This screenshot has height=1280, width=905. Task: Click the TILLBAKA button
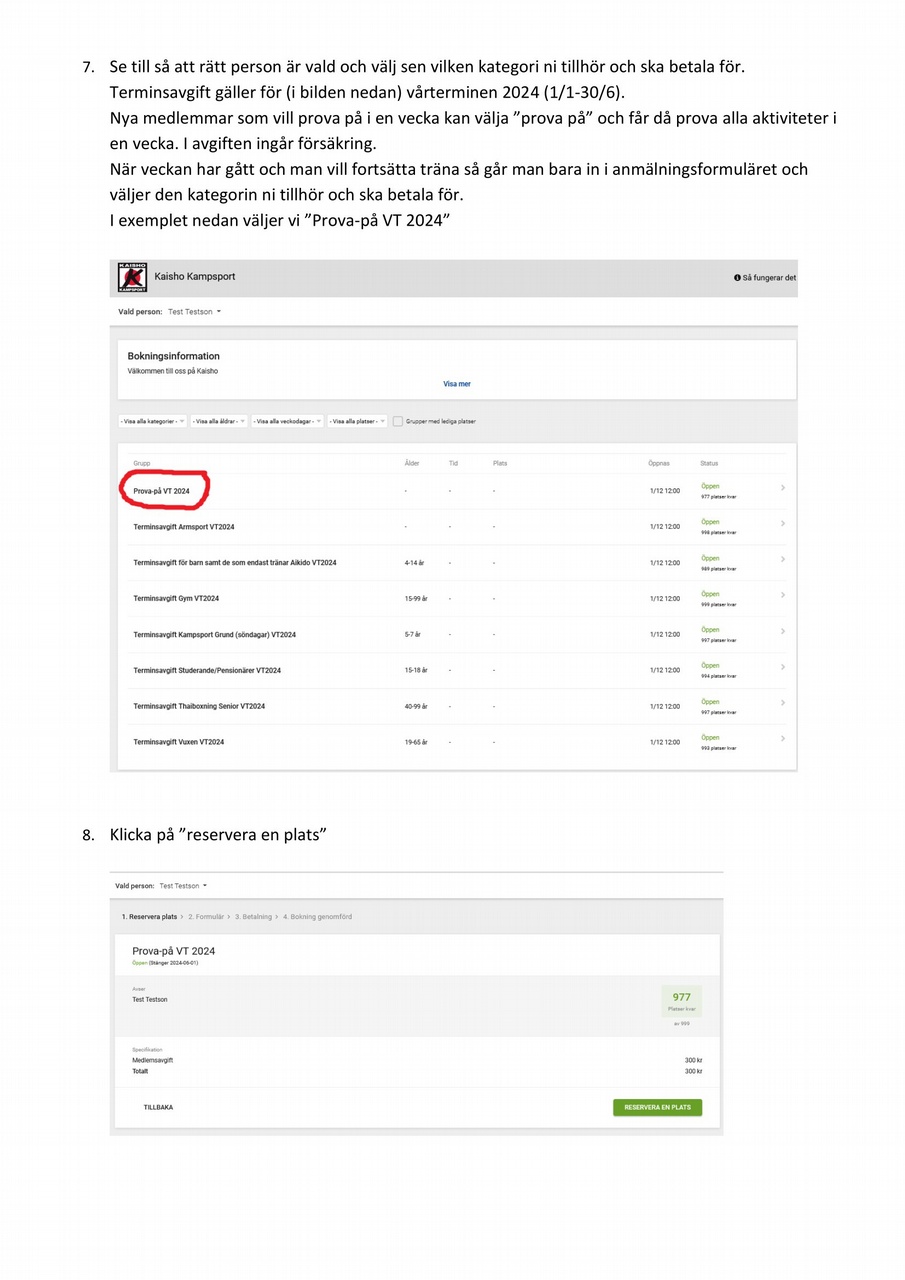click(x=158, y=1107)
